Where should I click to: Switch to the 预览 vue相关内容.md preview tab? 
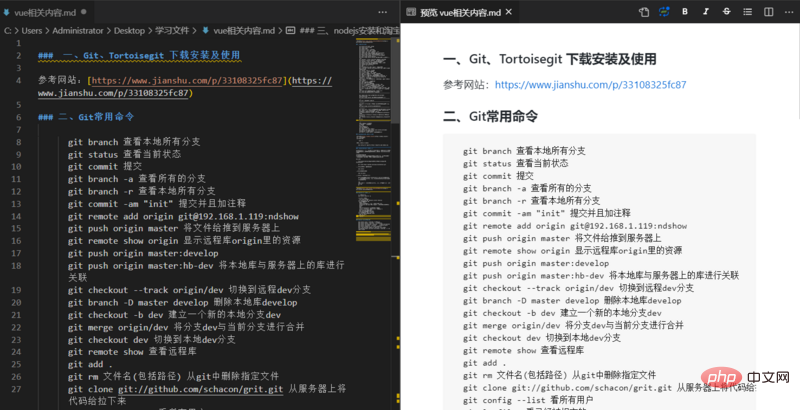(x=459, y=12)
